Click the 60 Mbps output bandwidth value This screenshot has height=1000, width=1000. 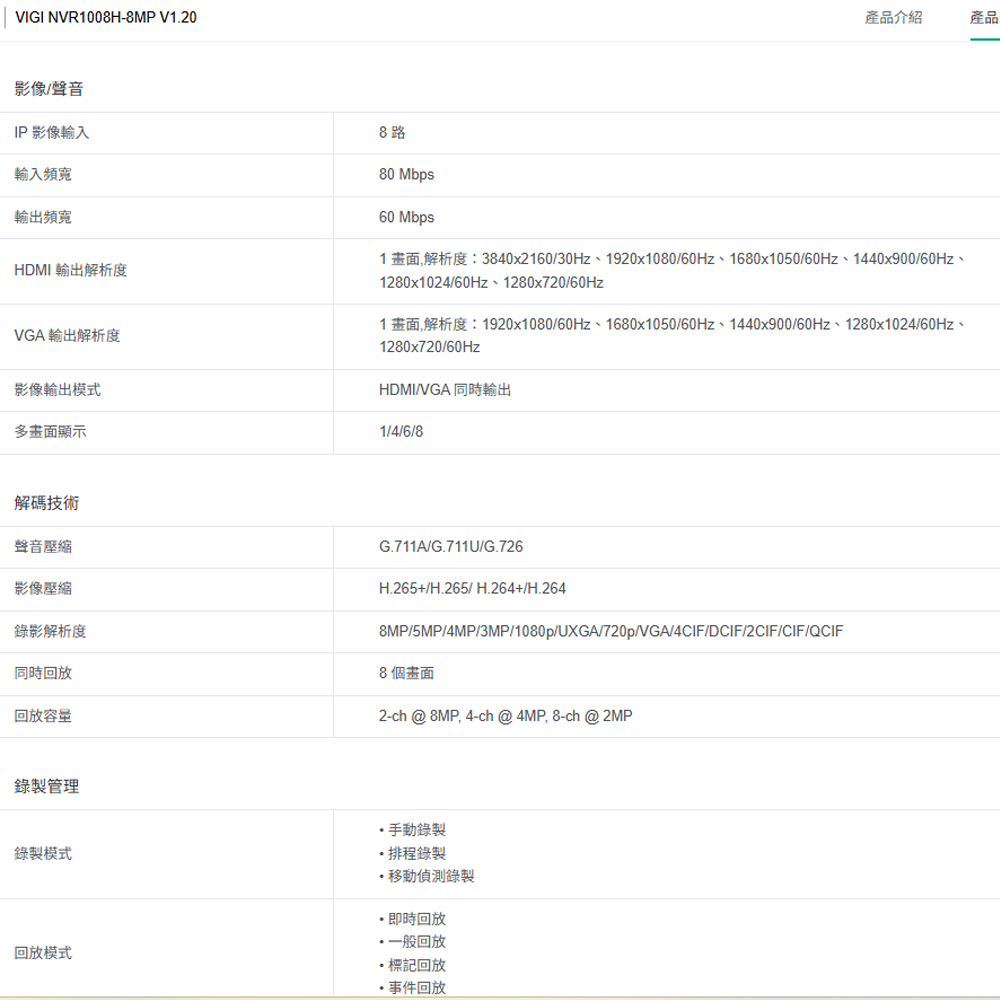tap(407, 218)
